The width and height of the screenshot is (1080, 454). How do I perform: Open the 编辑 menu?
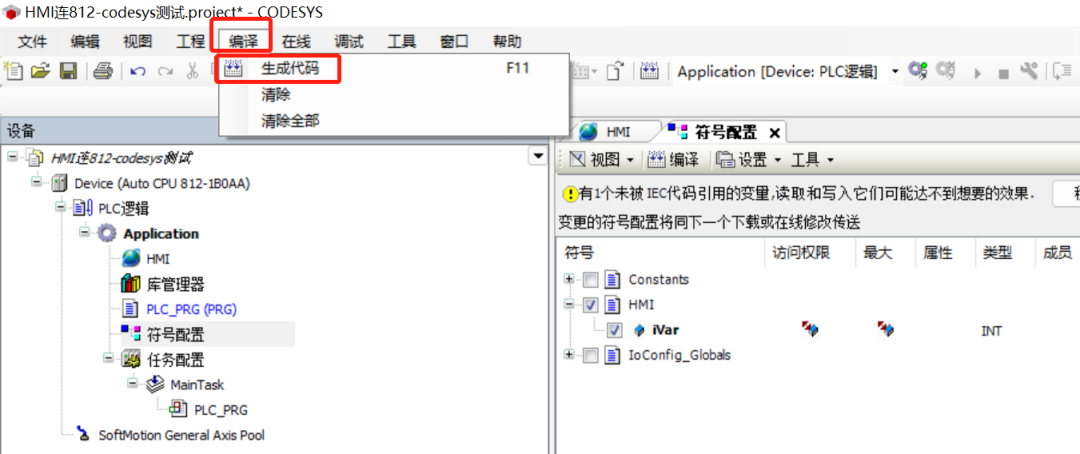click(x=85, y=41)
